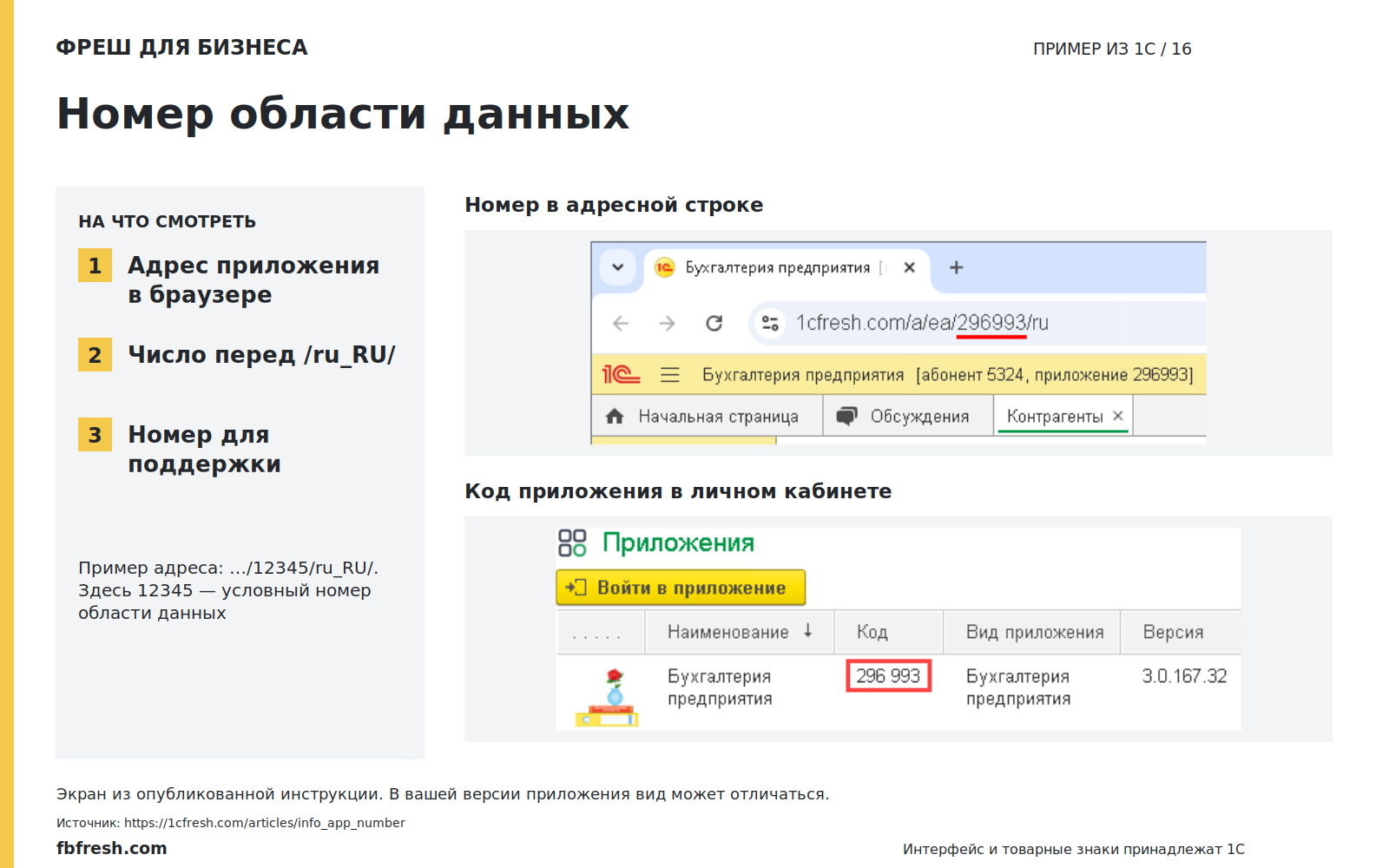Click the 1cfresh.com source link
1389x868 pixels.
(264, 823)
